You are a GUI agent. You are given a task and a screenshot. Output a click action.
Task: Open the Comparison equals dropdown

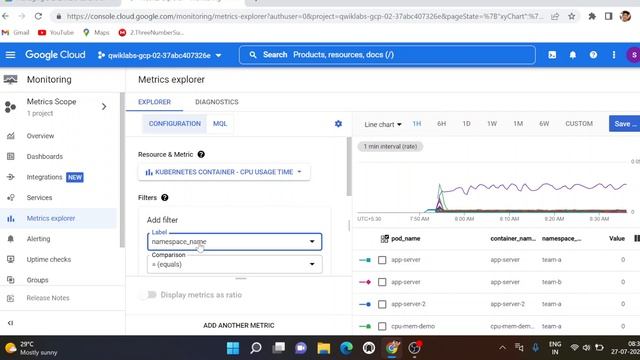point(234,264)
